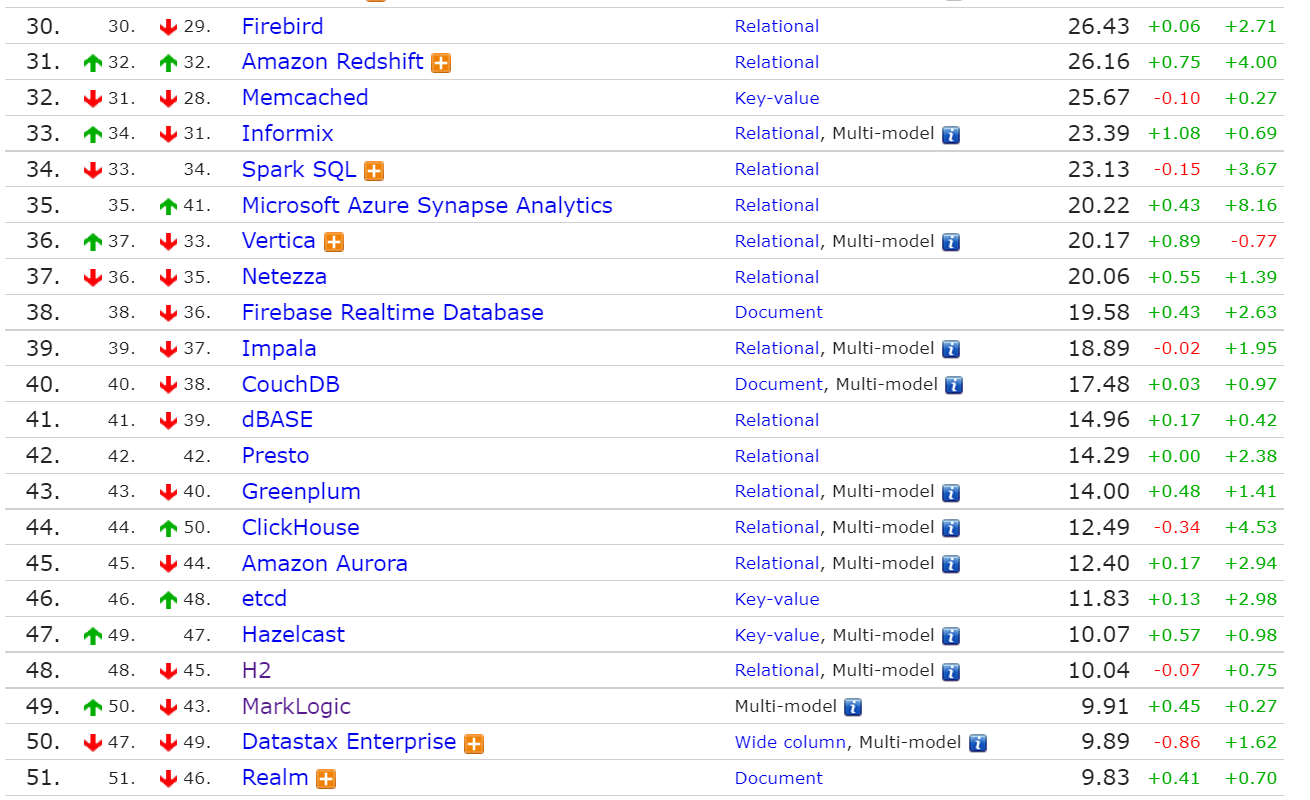Viewport: 1310px width, 800px height.
Task: Click the Greenplum link
Action: 301,492
